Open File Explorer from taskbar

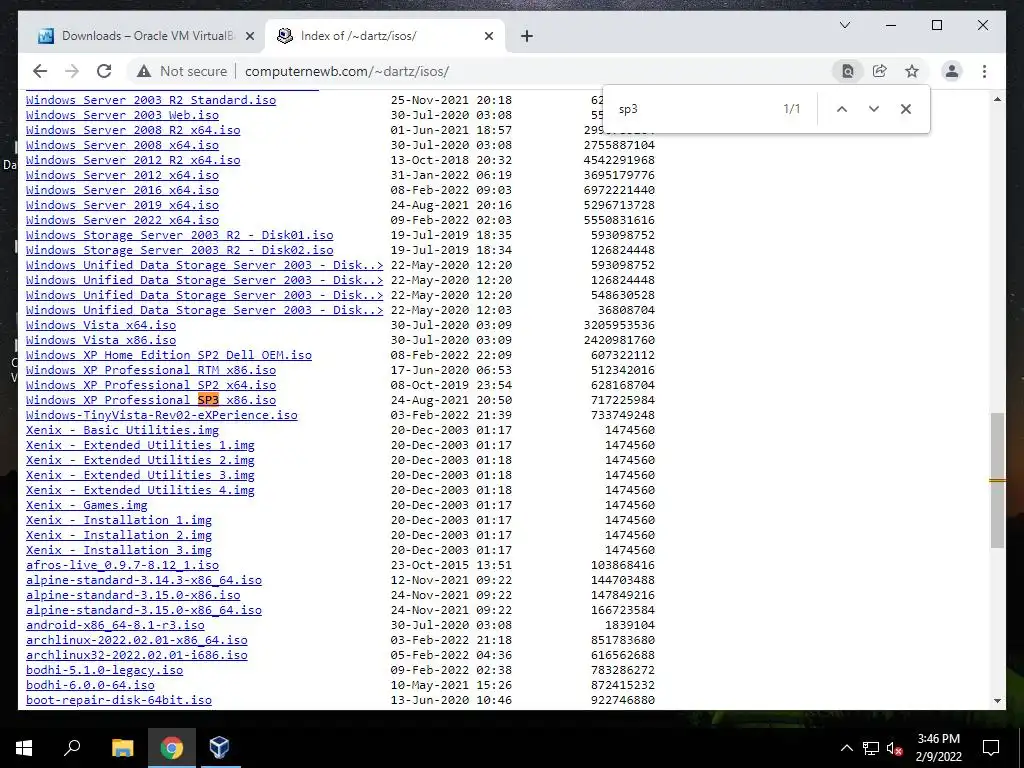click(x=122, y=748)
